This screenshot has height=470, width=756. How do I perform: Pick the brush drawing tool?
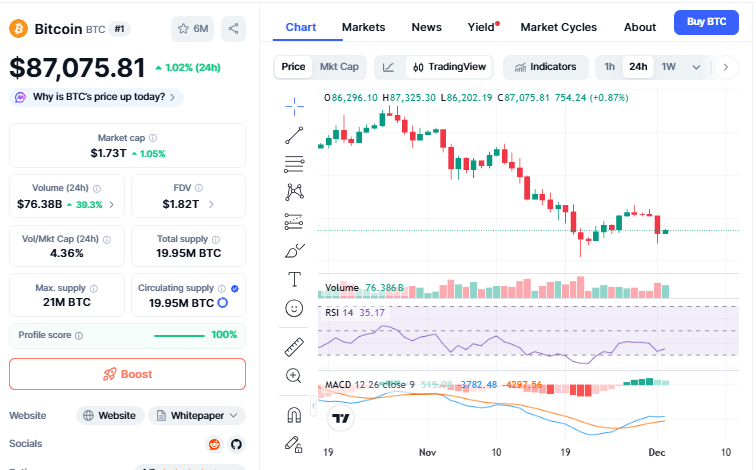pyautogui.click(x=294, y=250)
